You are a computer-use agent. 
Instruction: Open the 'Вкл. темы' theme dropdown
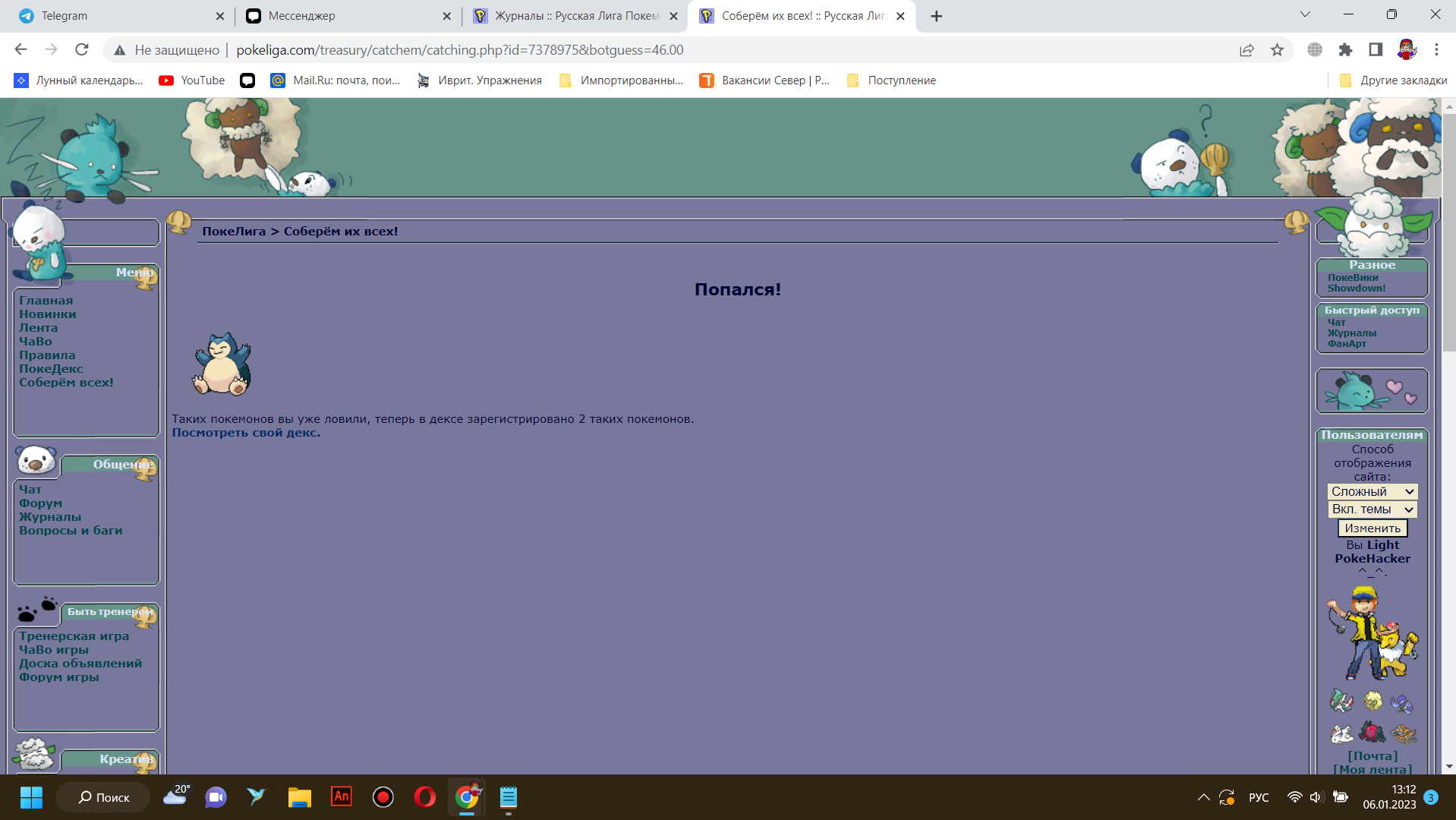click(1372, 509)
